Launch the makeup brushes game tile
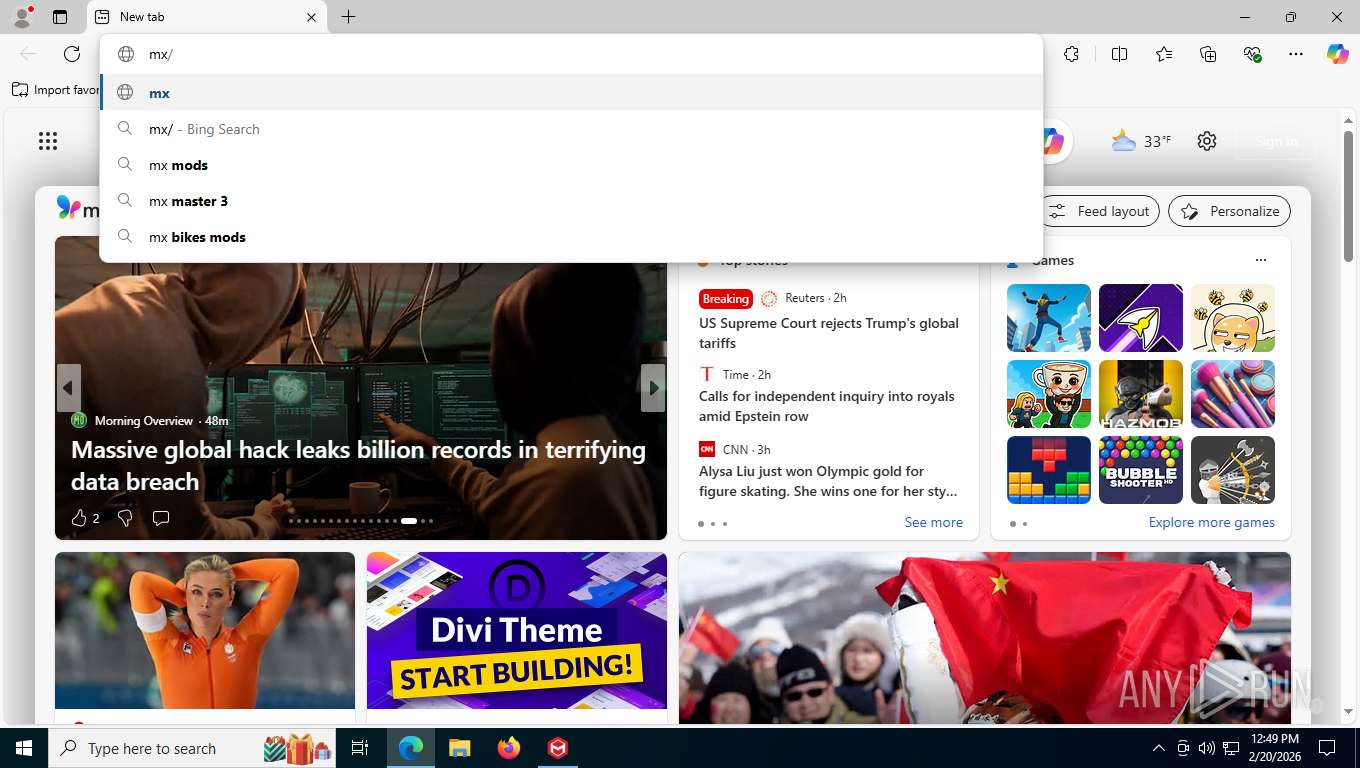 1233,394
